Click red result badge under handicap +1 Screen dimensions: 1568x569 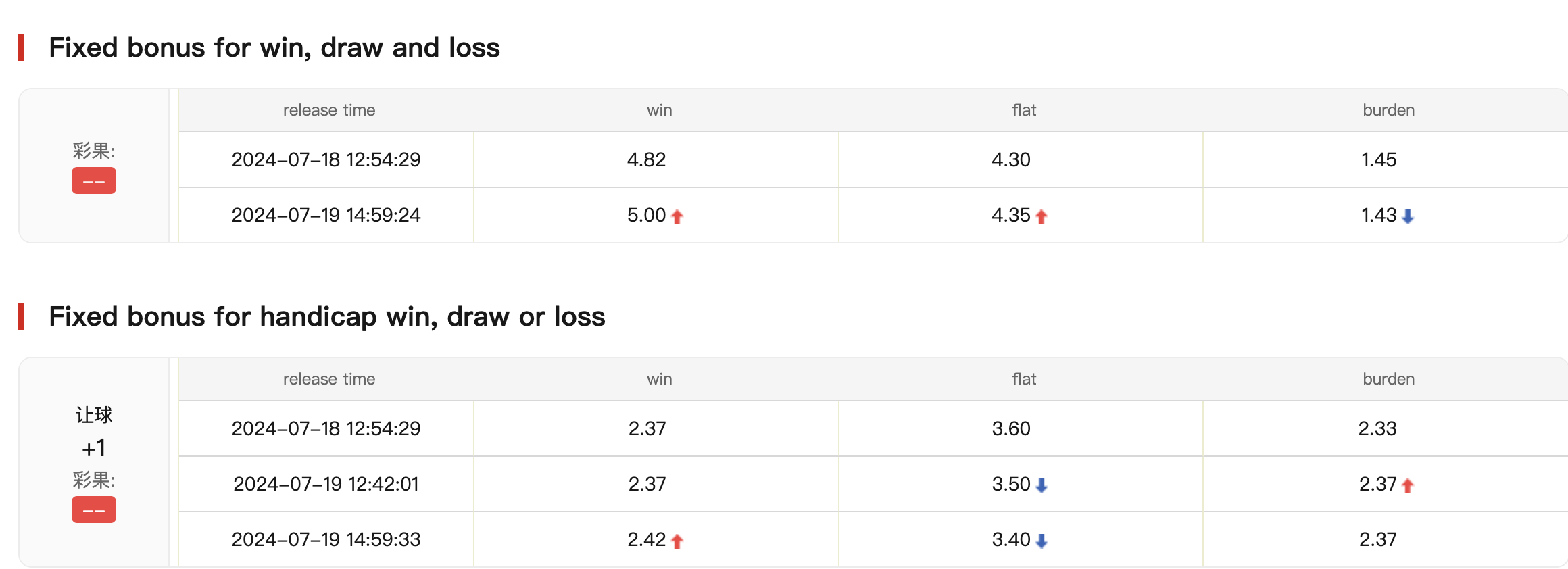(x=94, y=510)
